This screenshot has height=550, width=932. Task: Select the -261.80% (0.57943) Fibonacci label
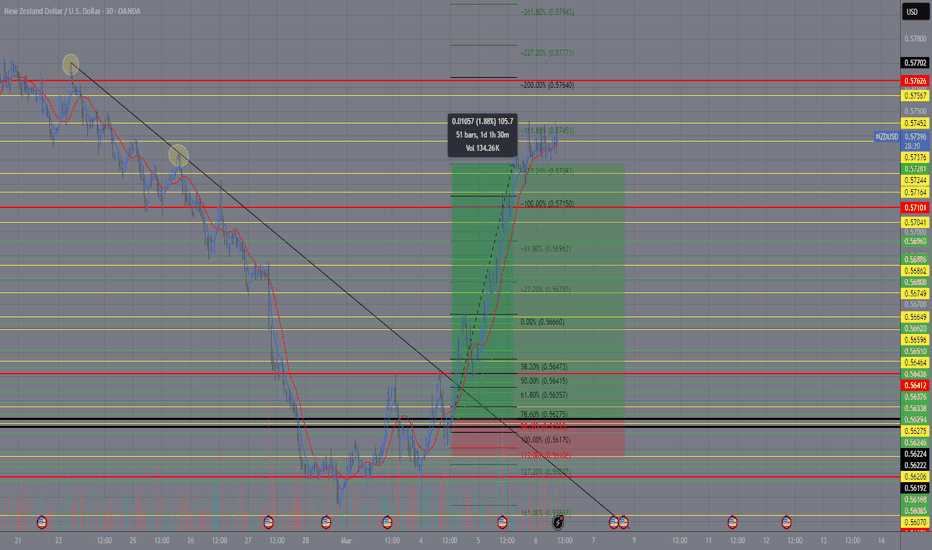tap(547, 12)
